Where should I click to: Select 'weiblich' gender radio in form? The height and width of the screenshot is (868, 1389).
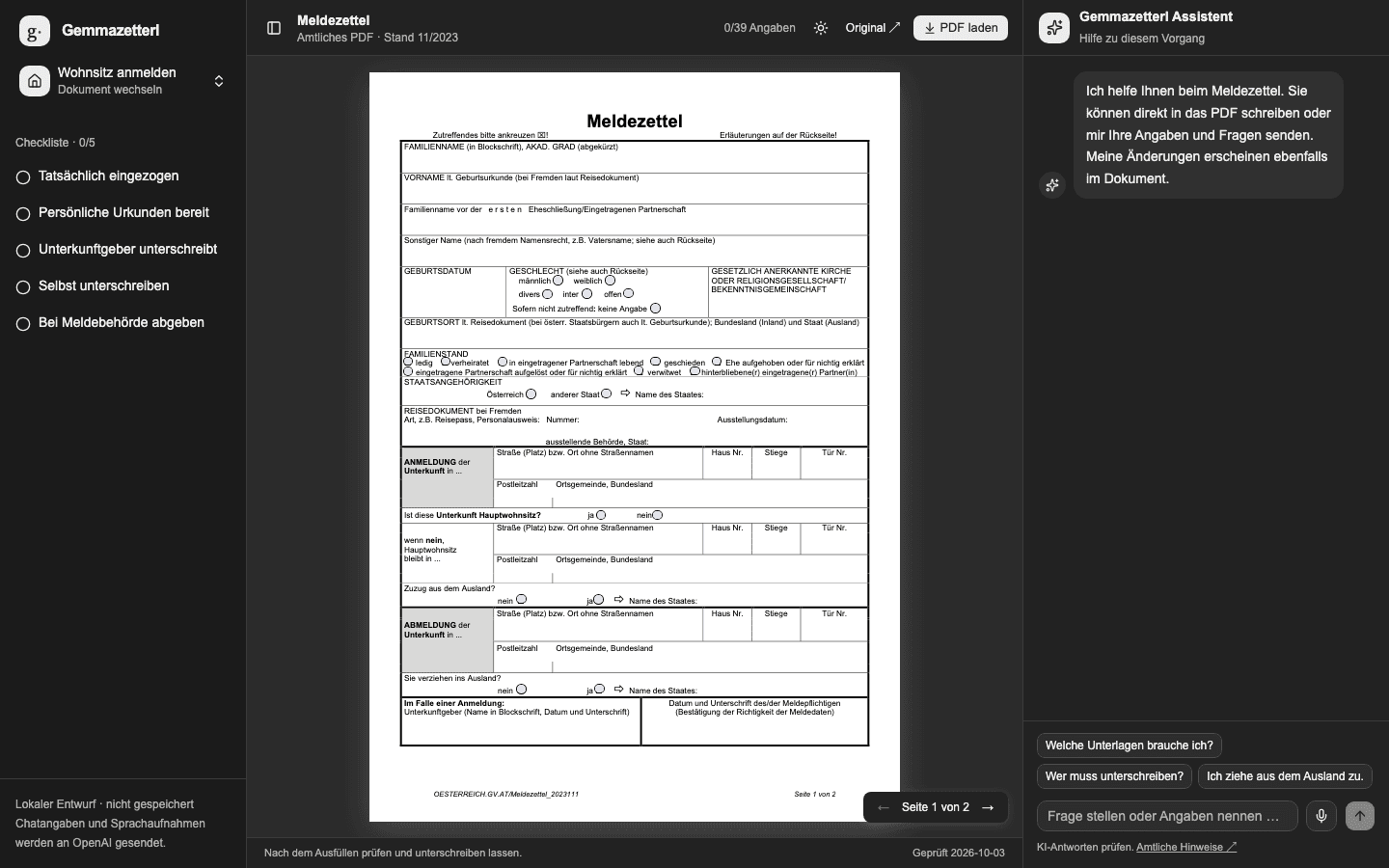(x=610, y=281)
